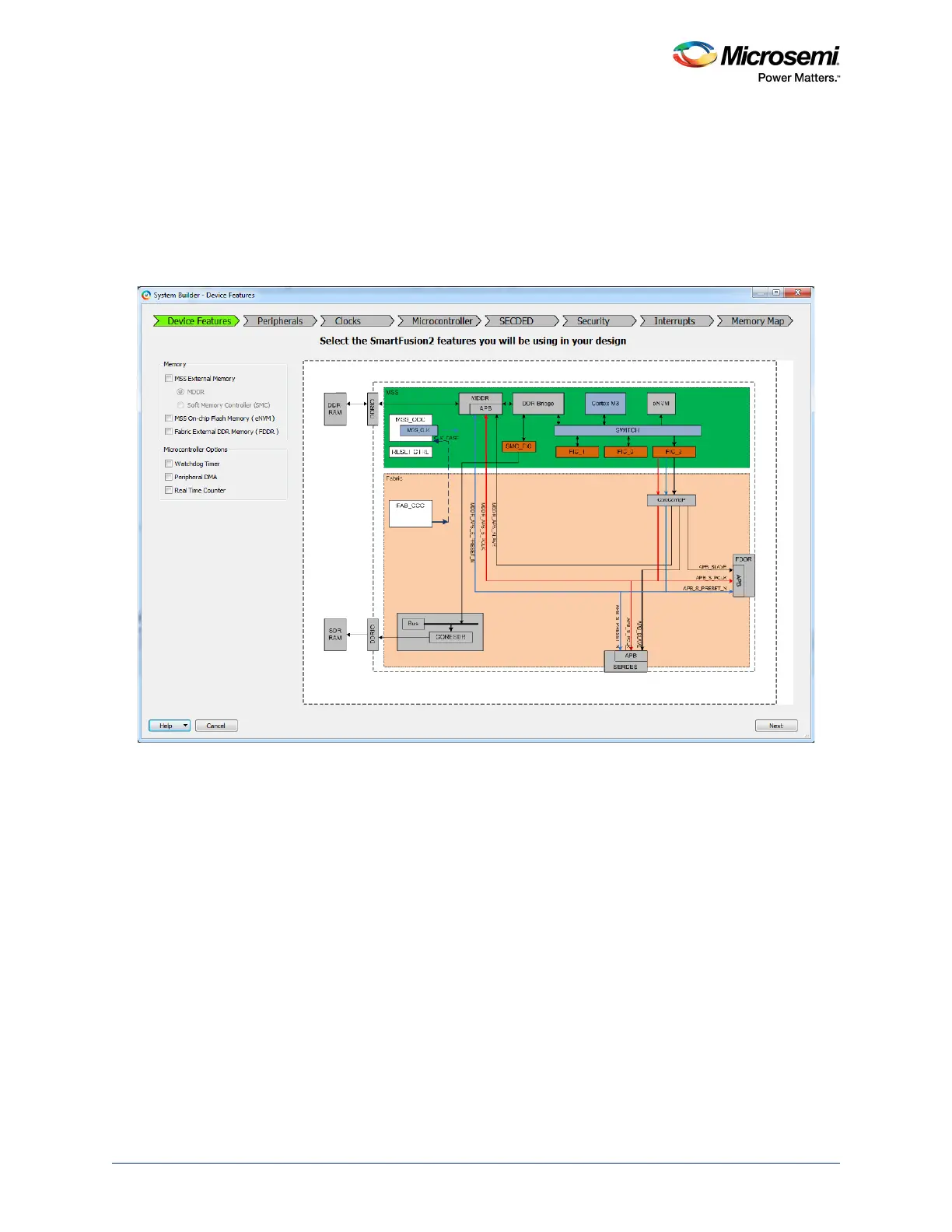Select the SMC_FIC block
Image resolution: width=952 pixels, height=1232 pixels.
click(x=519, y=446)
